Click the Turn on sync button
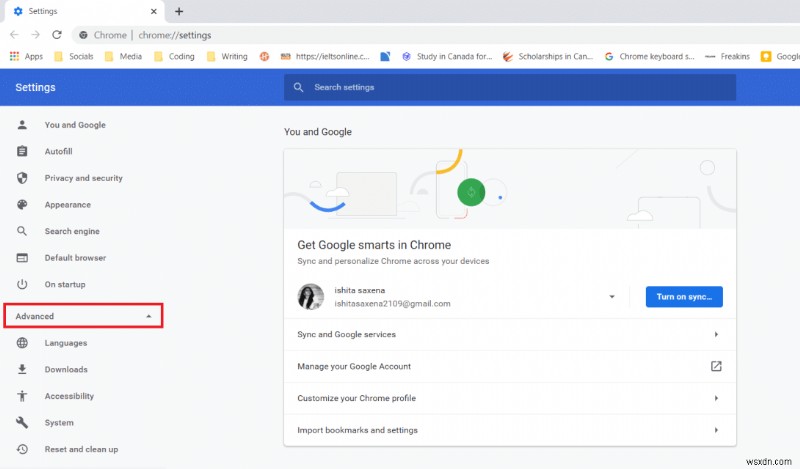The width and height of the screenshot is (800, 469). [684, 297]
